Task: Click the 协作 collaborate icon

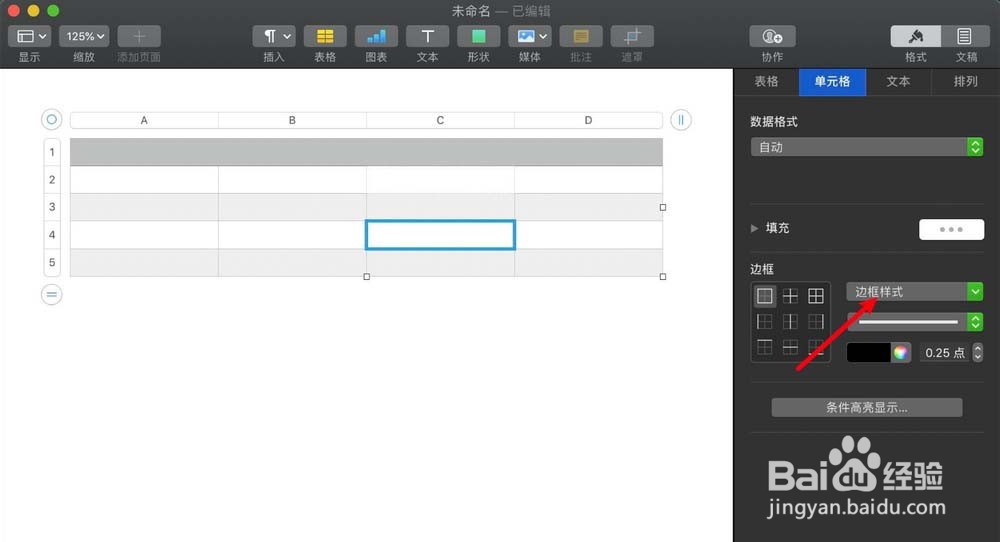Action: pos(772,36)
